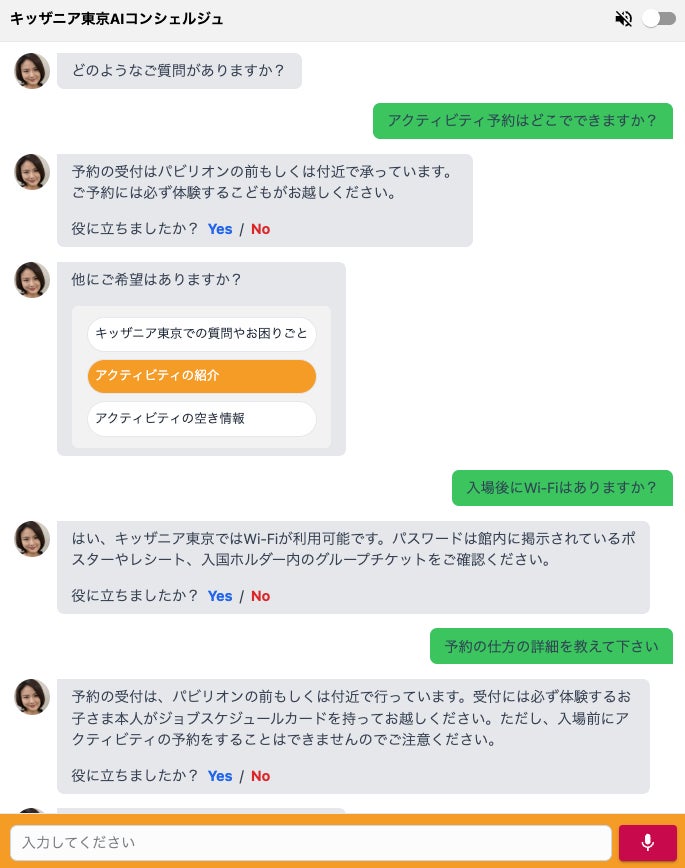Click the green アクティビティ予約はどこでできますか message

(x=522, y=121)
